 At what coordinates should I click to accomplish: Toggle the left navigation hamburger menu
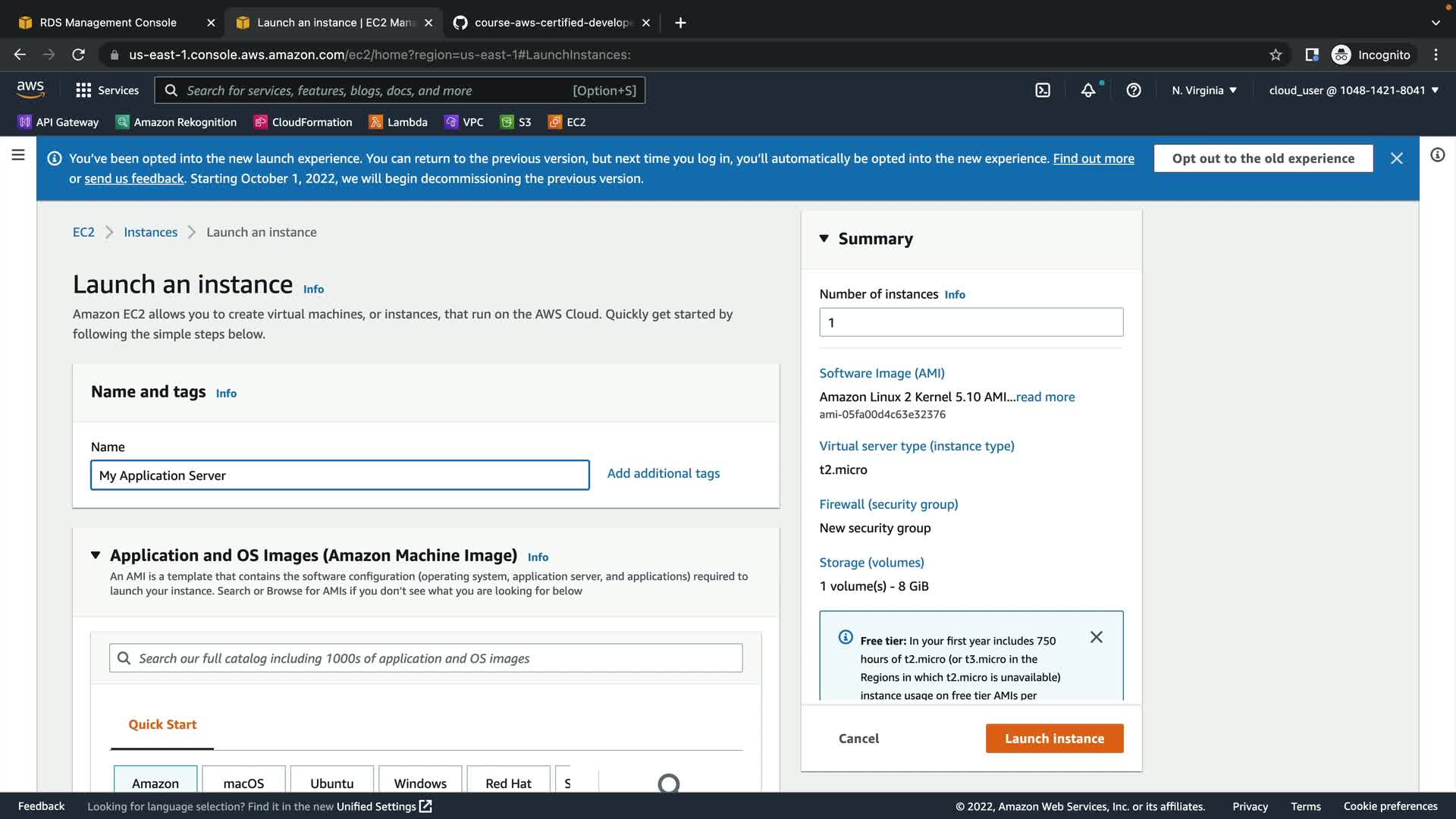(18, 155)
